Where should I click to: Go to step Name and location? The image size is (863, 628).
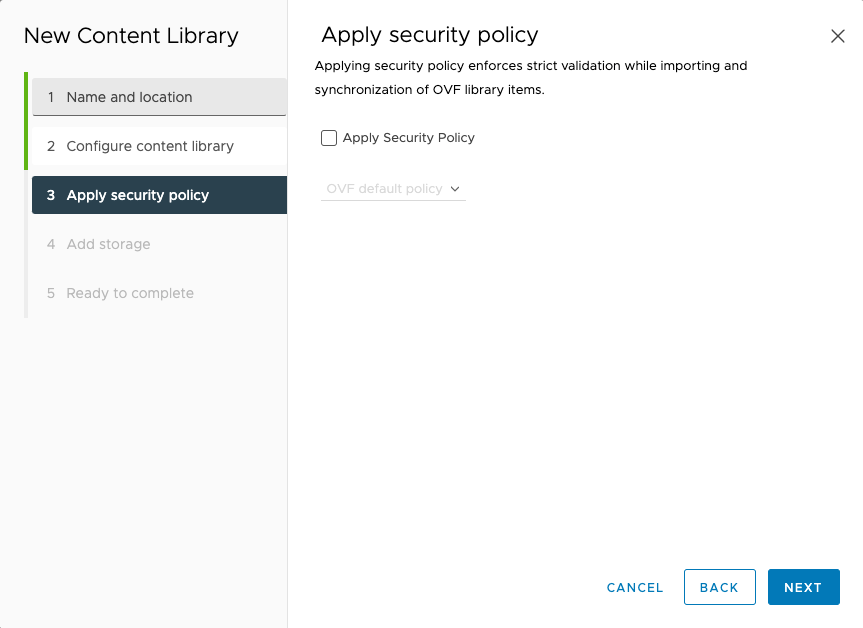point(160,97)
